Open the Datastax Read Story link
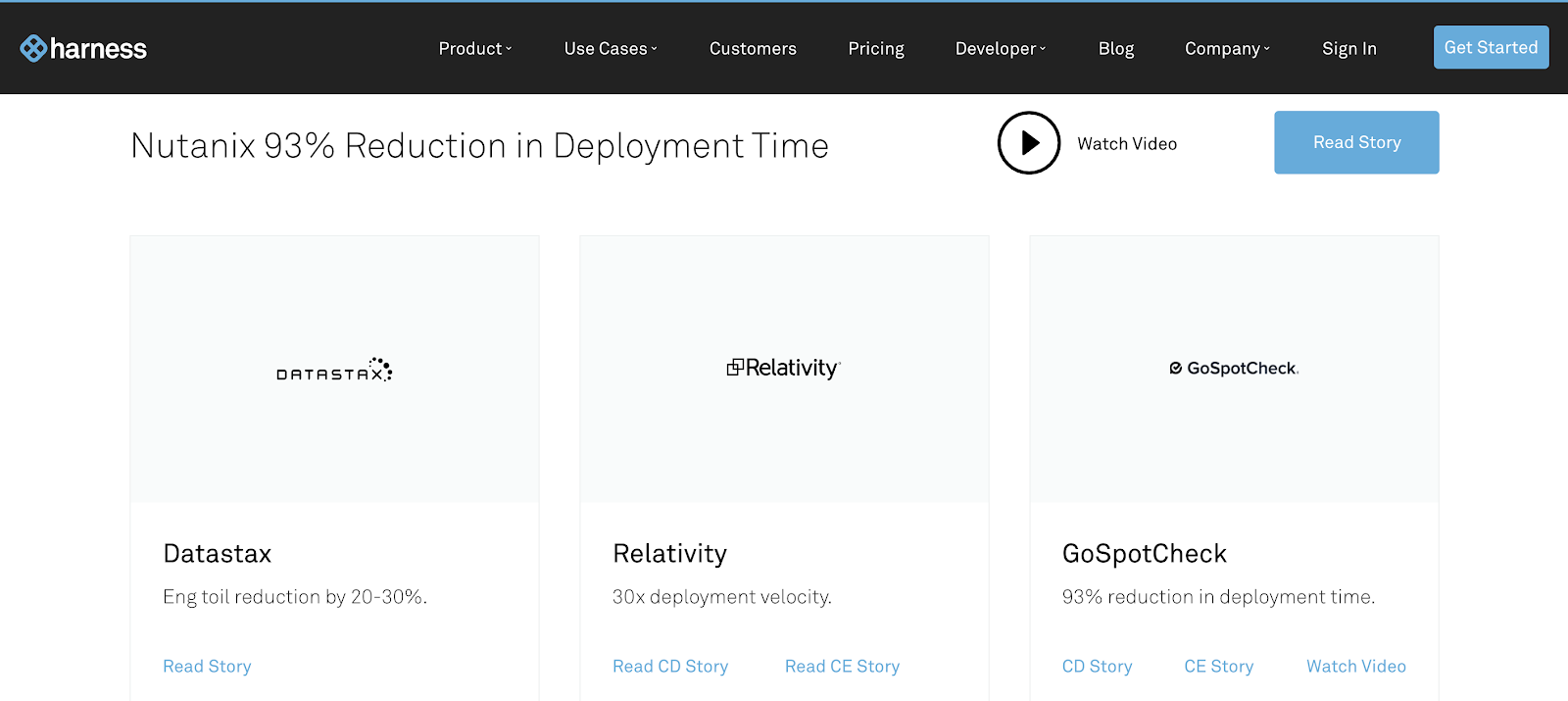 coord(207,667)
